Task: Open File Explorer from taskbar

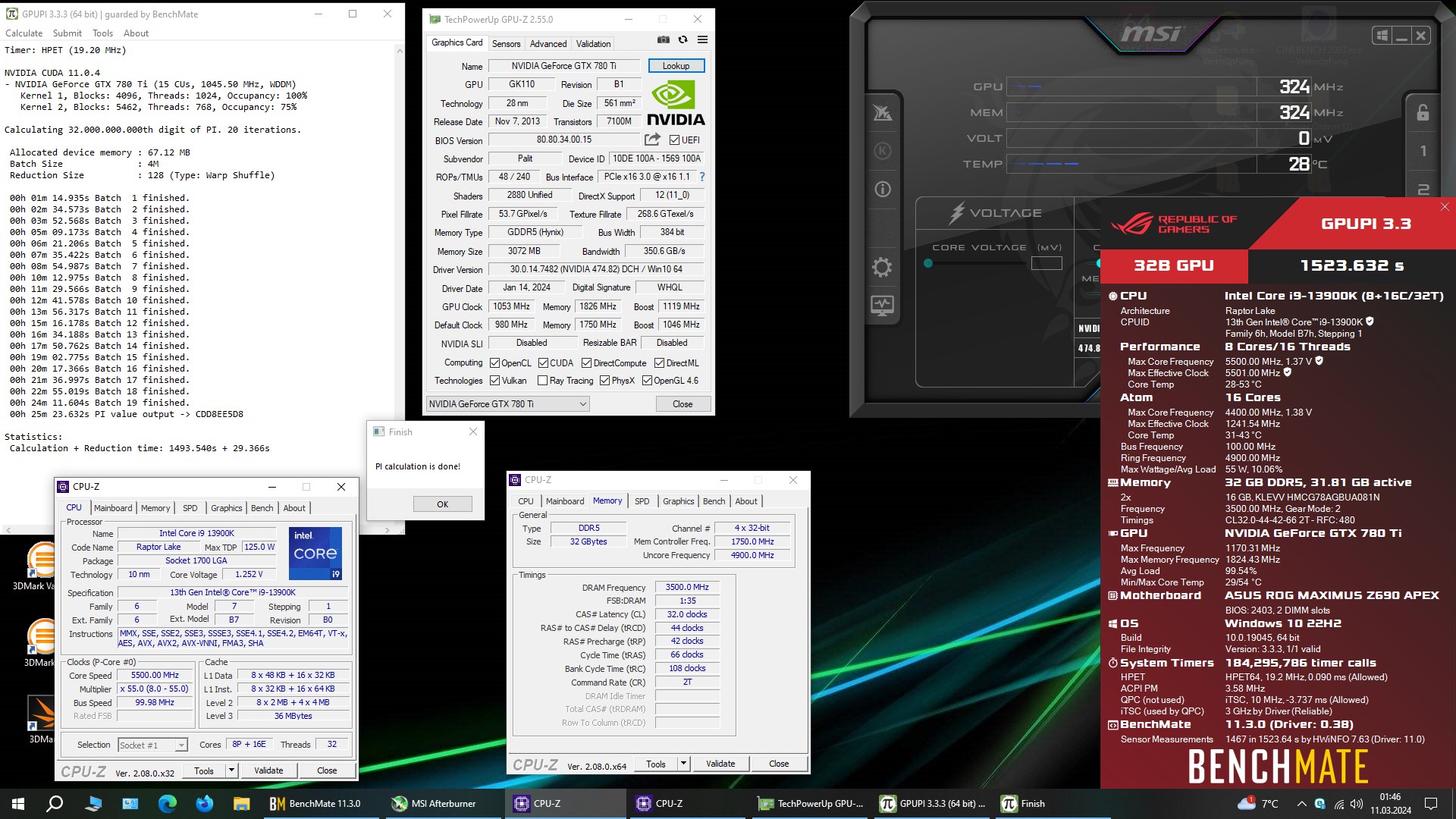Action: pos(241,804)
